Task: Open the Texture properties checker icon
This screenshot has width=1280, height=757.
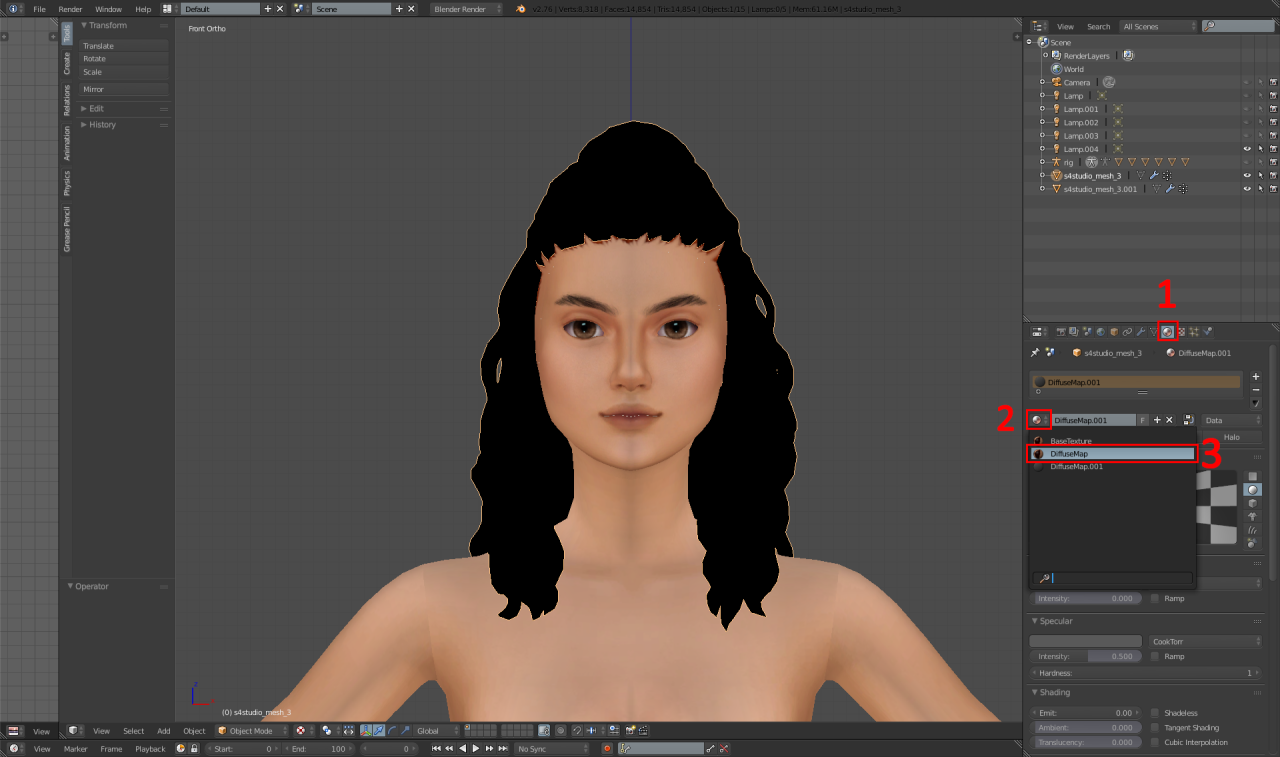Action: [x=1182, y=331]
